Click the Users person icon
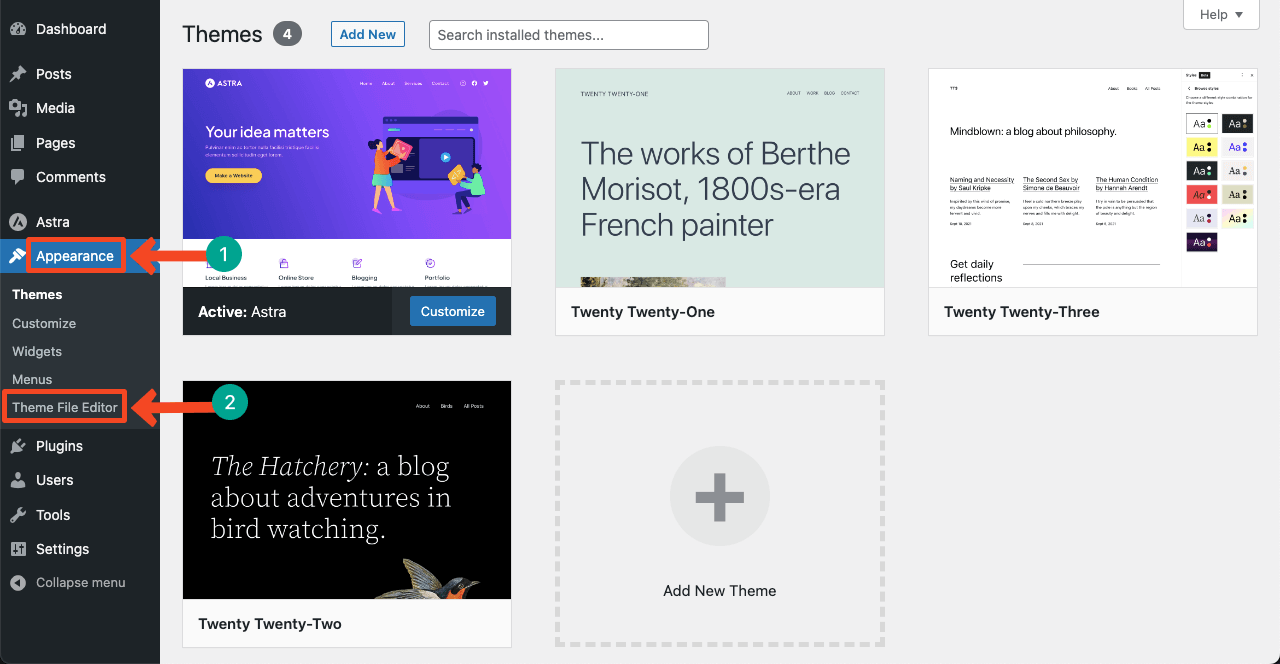Screen dimensions: 1280x664 (x=18, y=480)
